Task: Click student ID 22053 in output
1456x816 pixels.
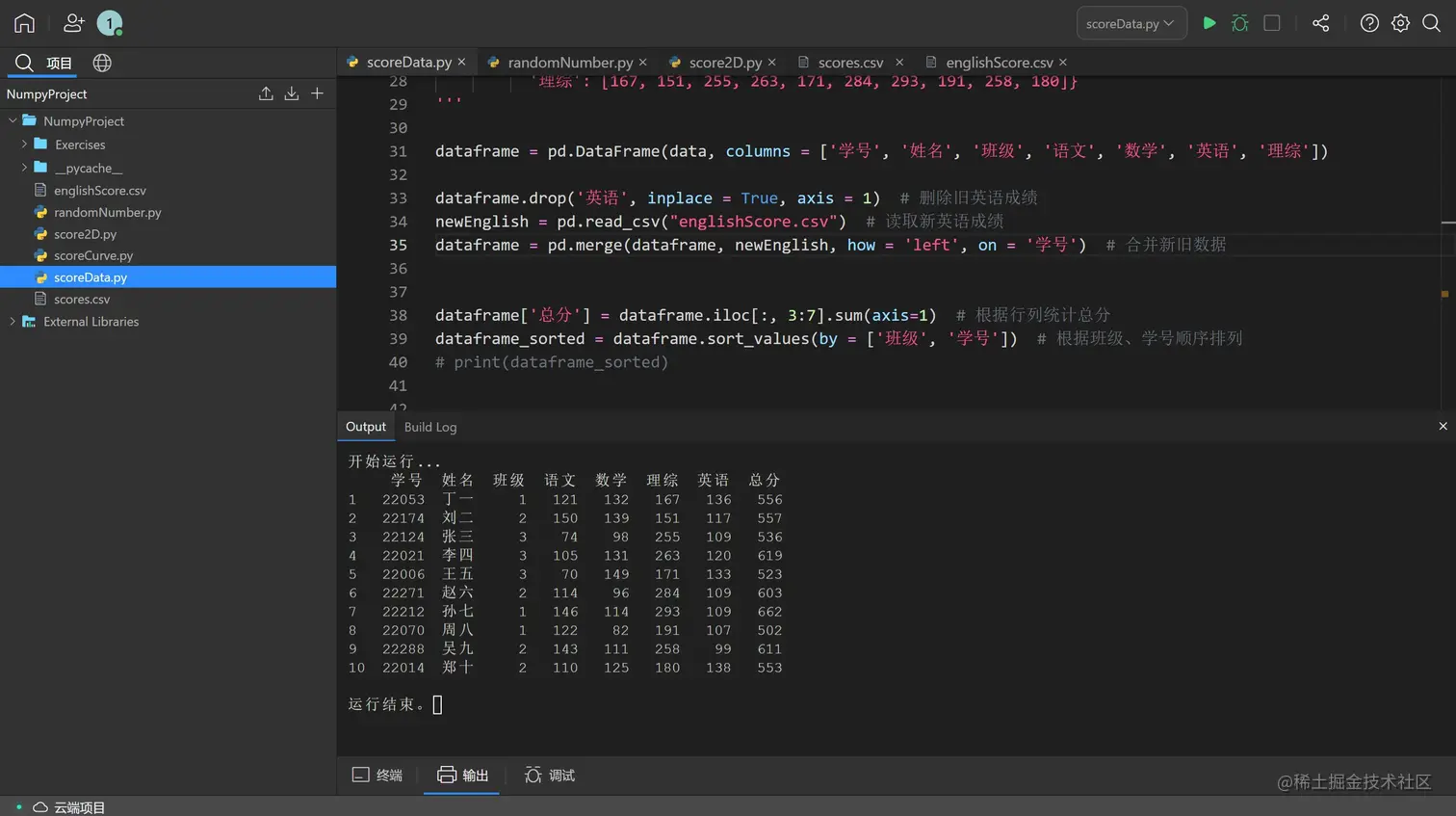Action: [x=403, y=500]
